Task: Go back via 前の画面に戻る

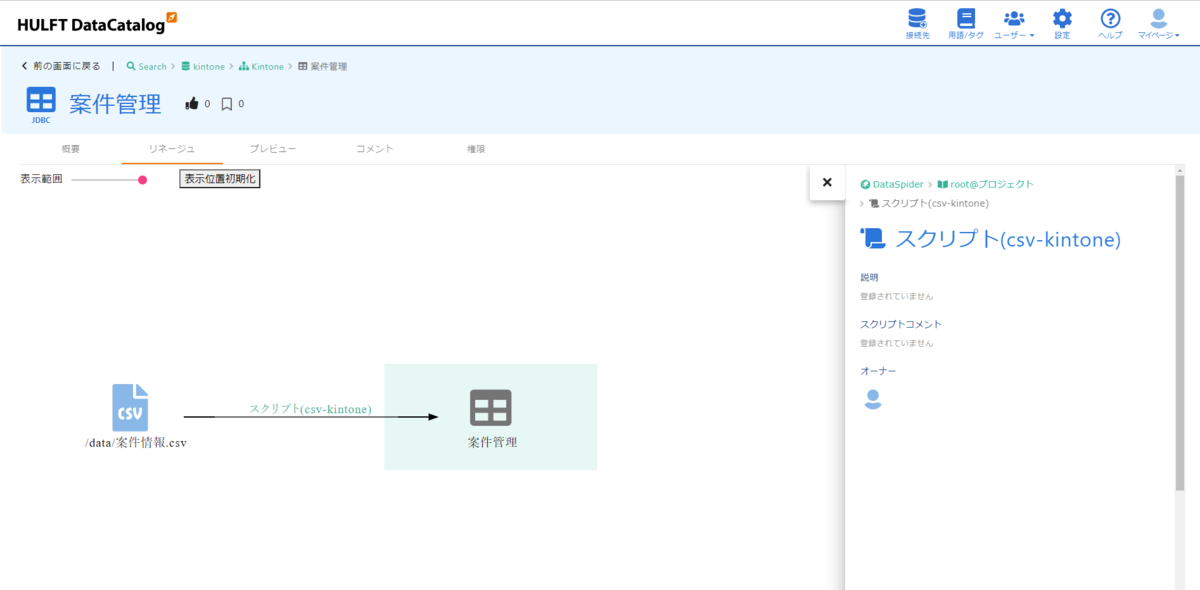Action: pyautogui.click(x=61, y=66)
